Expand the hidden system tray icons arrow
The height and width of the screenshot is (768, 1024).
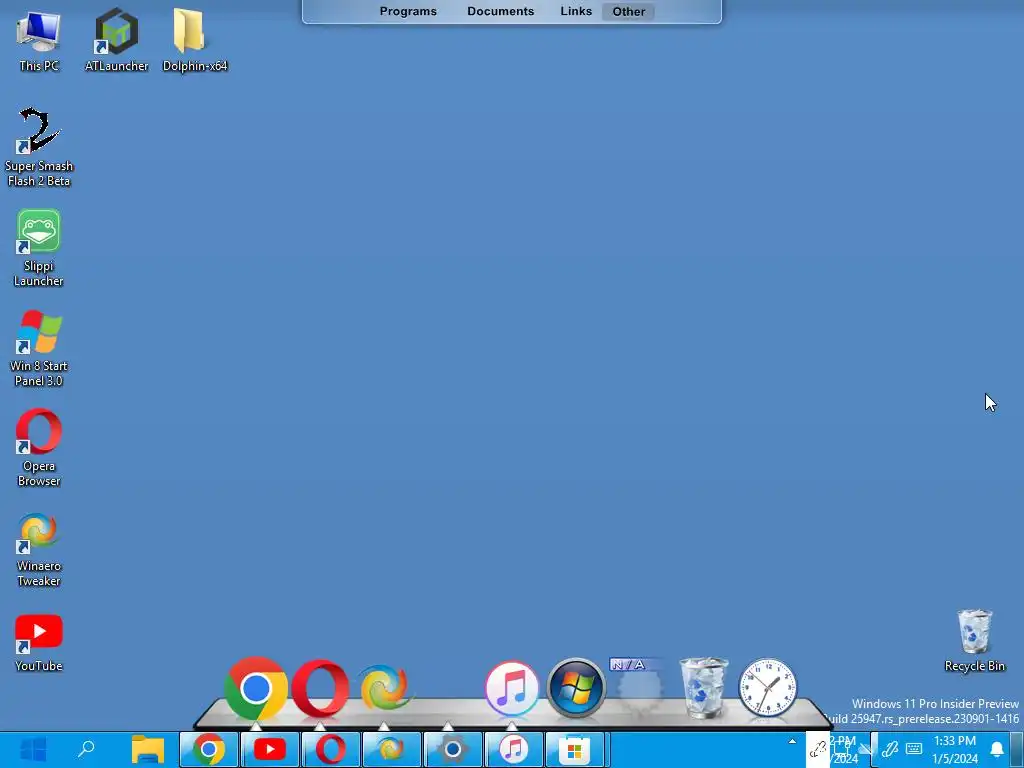pos(792,741)
